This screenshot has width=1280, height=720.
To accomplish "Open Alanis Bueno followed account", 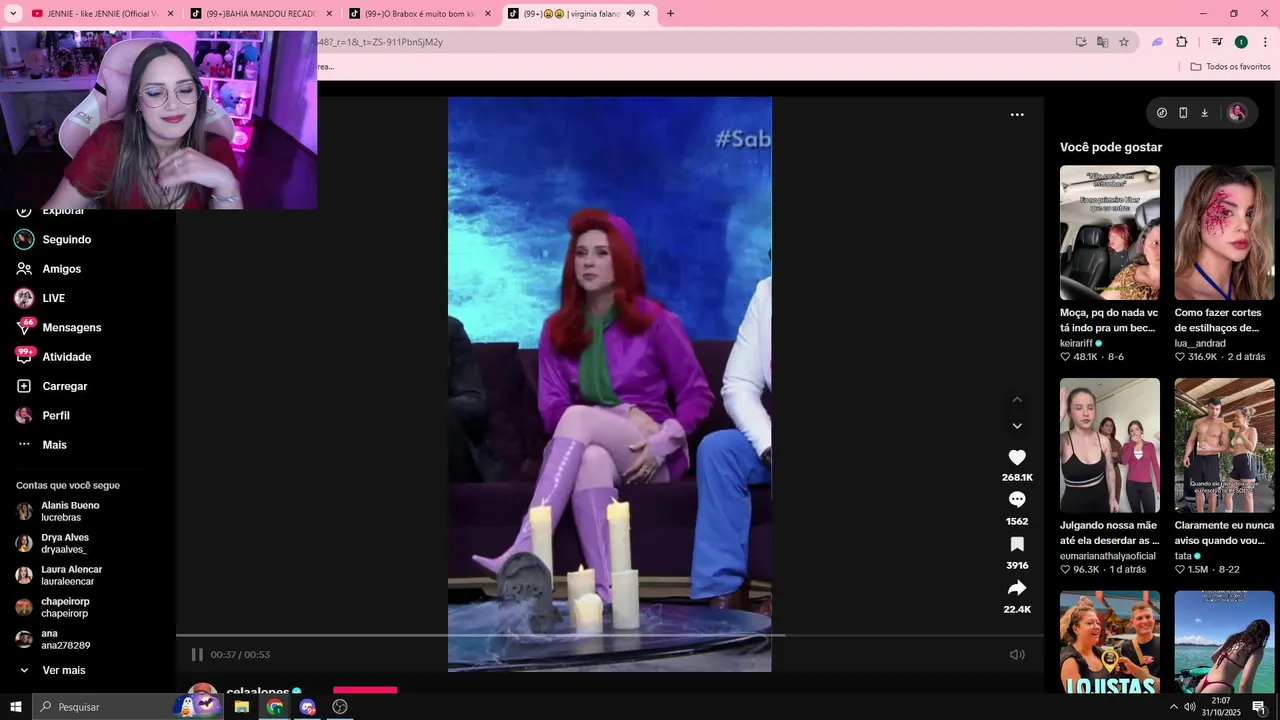I will click(70, 511).
